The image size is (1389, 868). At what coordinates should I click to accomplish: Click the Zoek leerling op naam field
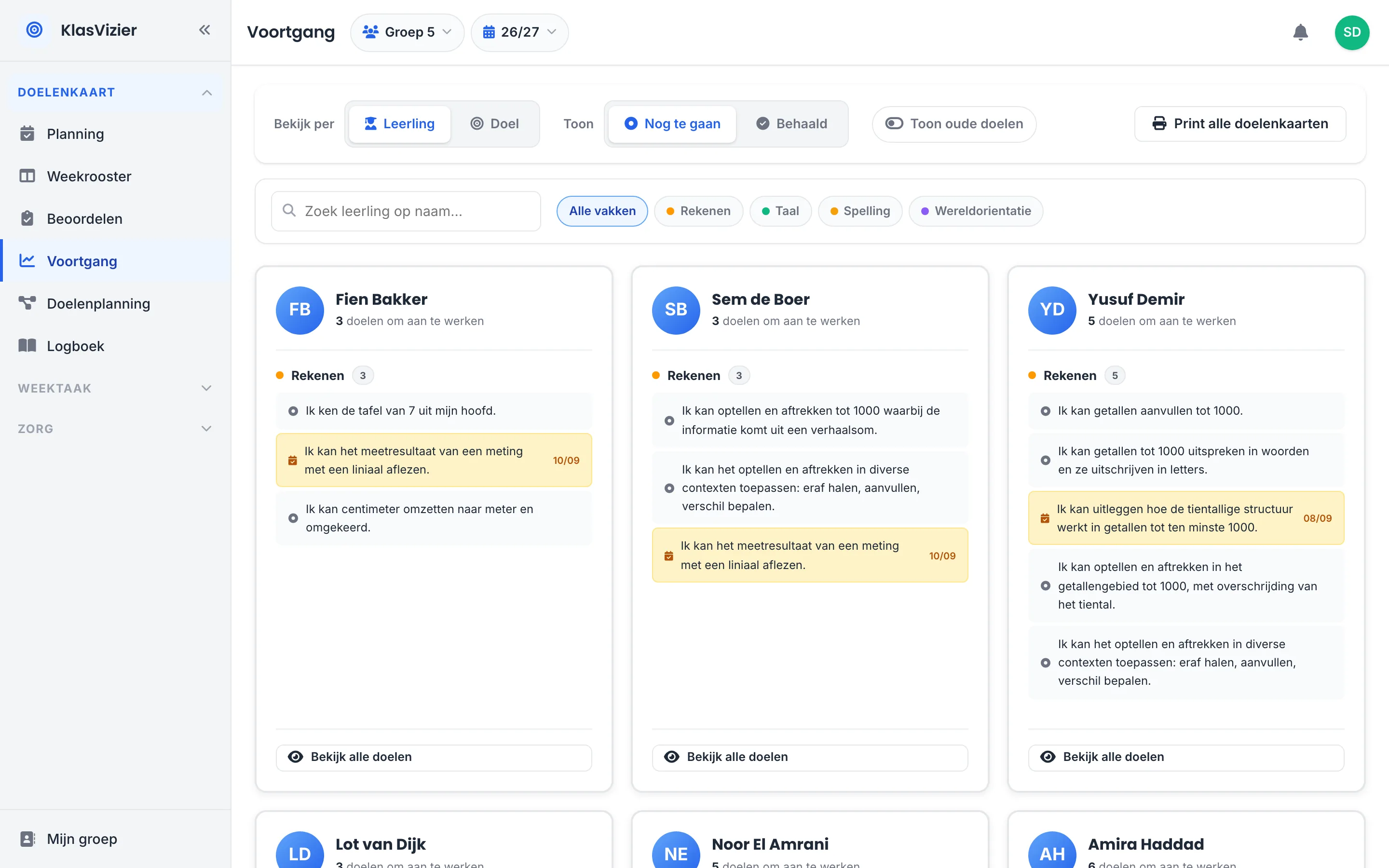[x=406, y=211]
